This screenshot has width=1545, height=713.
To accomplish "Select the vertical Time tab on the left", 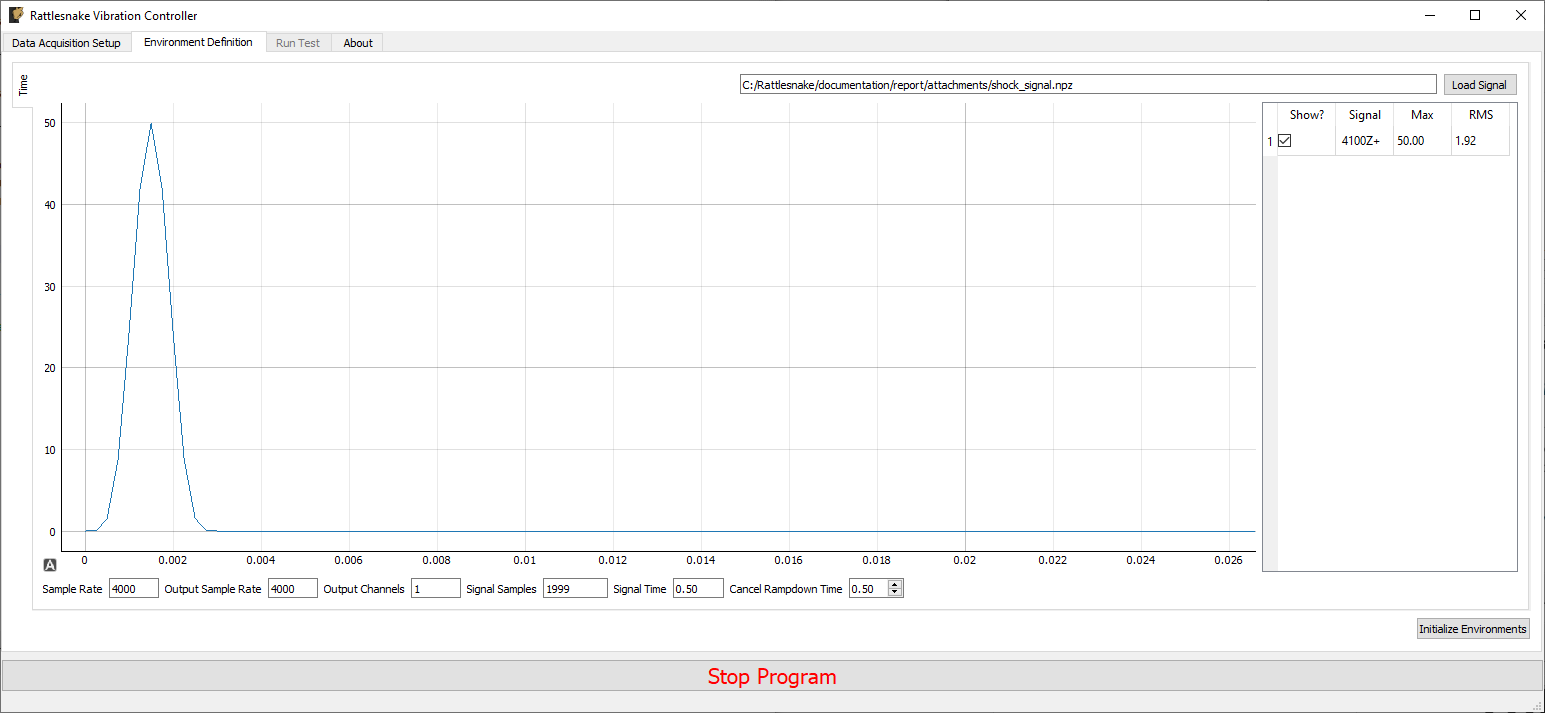I will pos(22,84).
